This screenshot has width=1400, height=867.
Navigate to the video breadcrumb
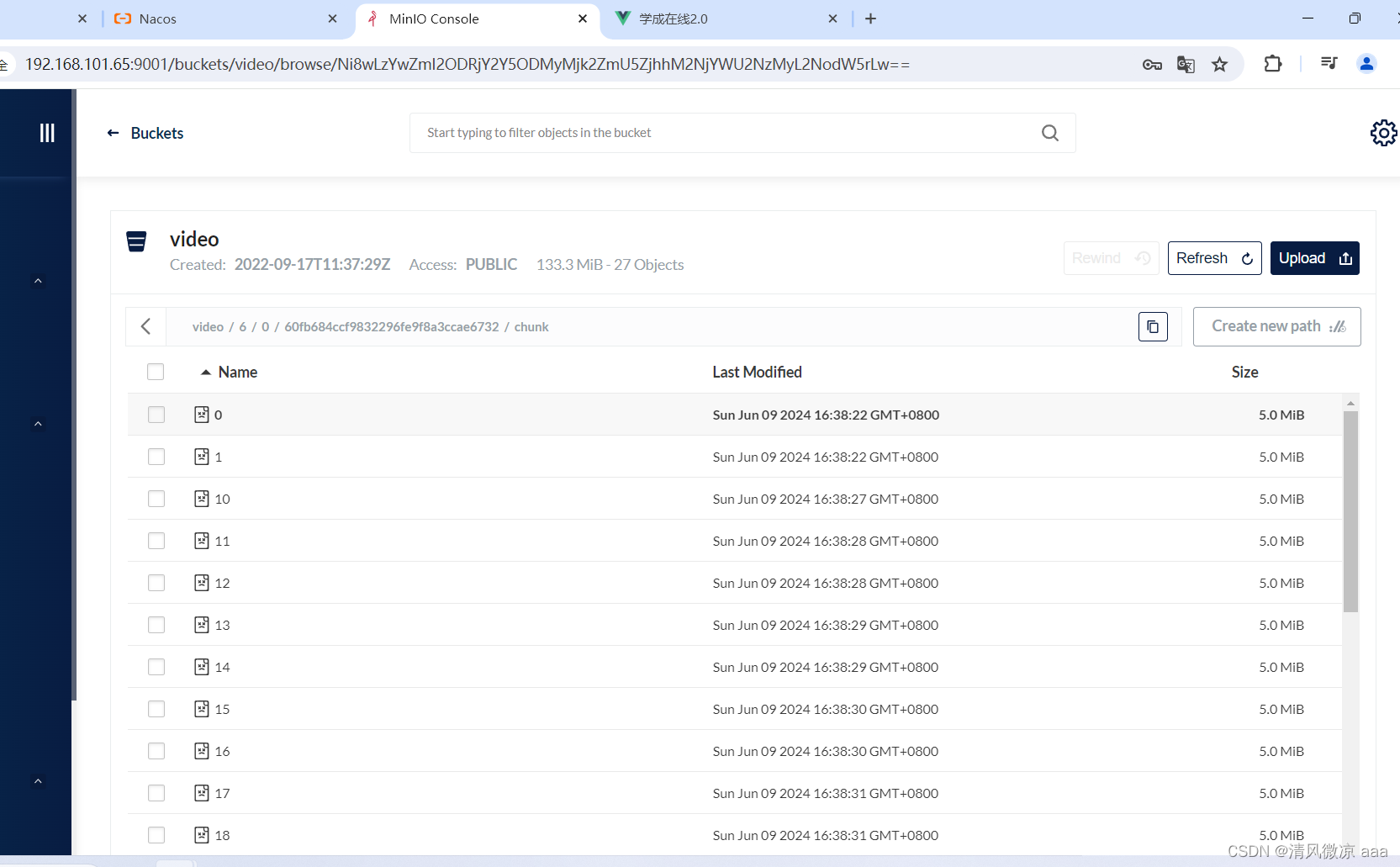208,327
